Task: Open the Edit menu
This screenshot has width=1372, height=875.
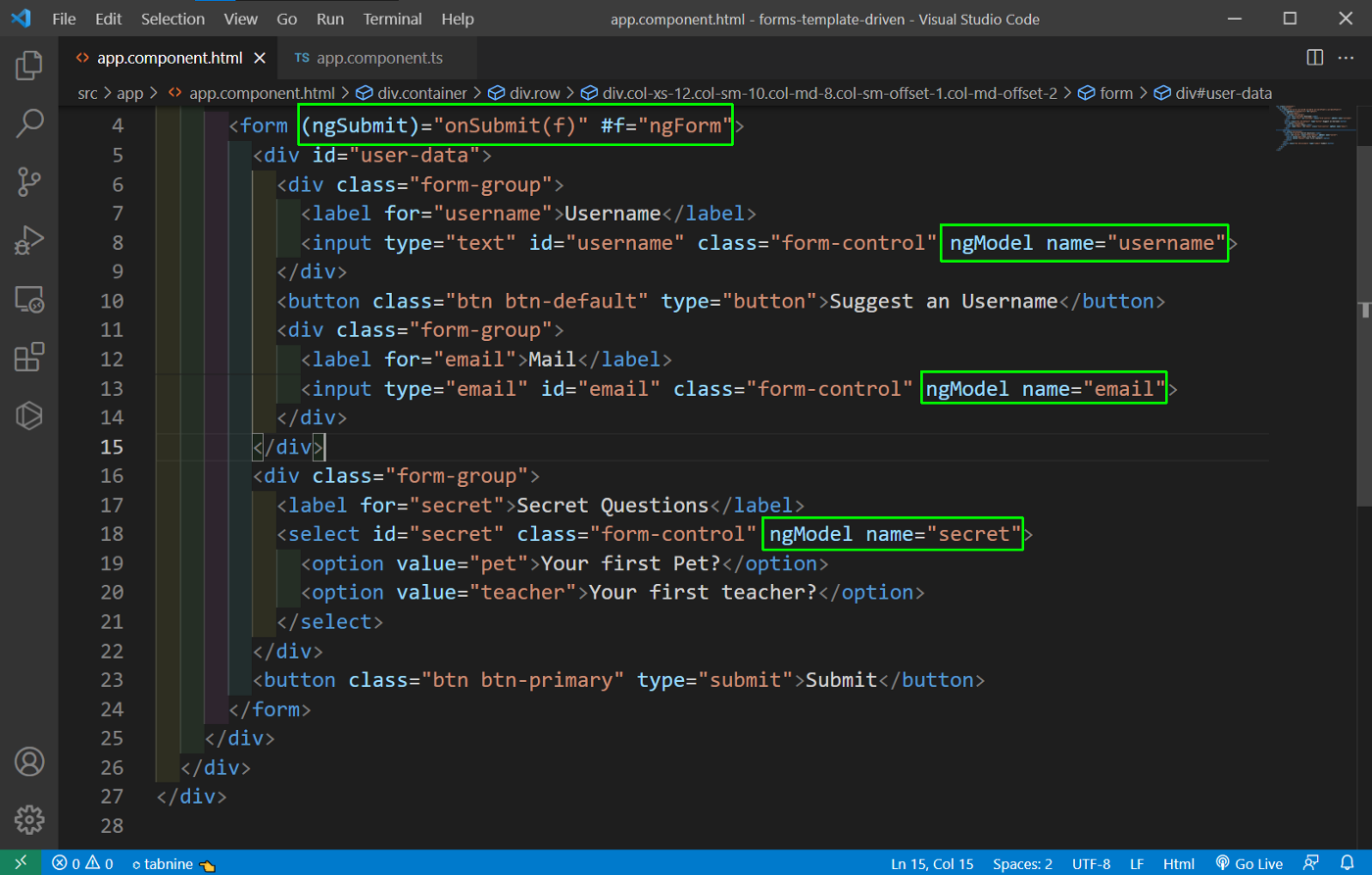Action: (x=109, y=19)
